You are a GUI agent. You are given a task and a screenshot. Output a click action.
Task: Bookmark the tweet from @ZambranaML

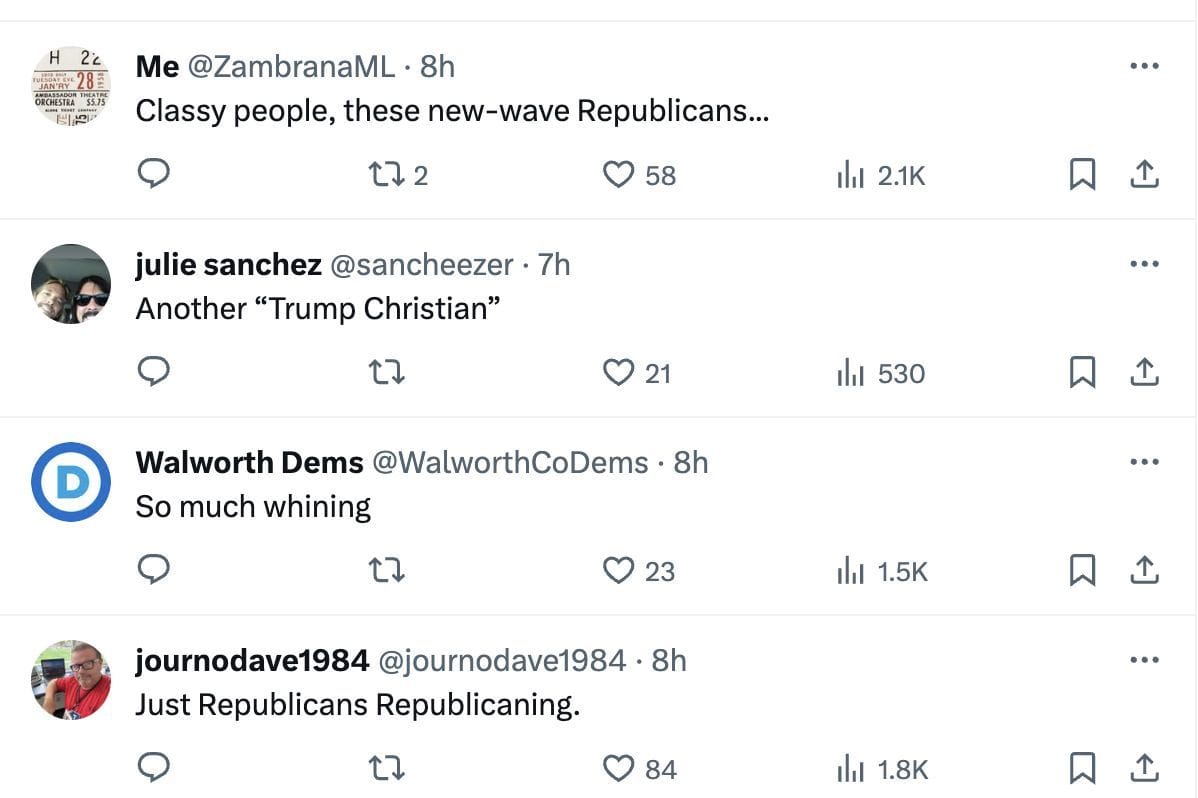(x=1082, y=173)
